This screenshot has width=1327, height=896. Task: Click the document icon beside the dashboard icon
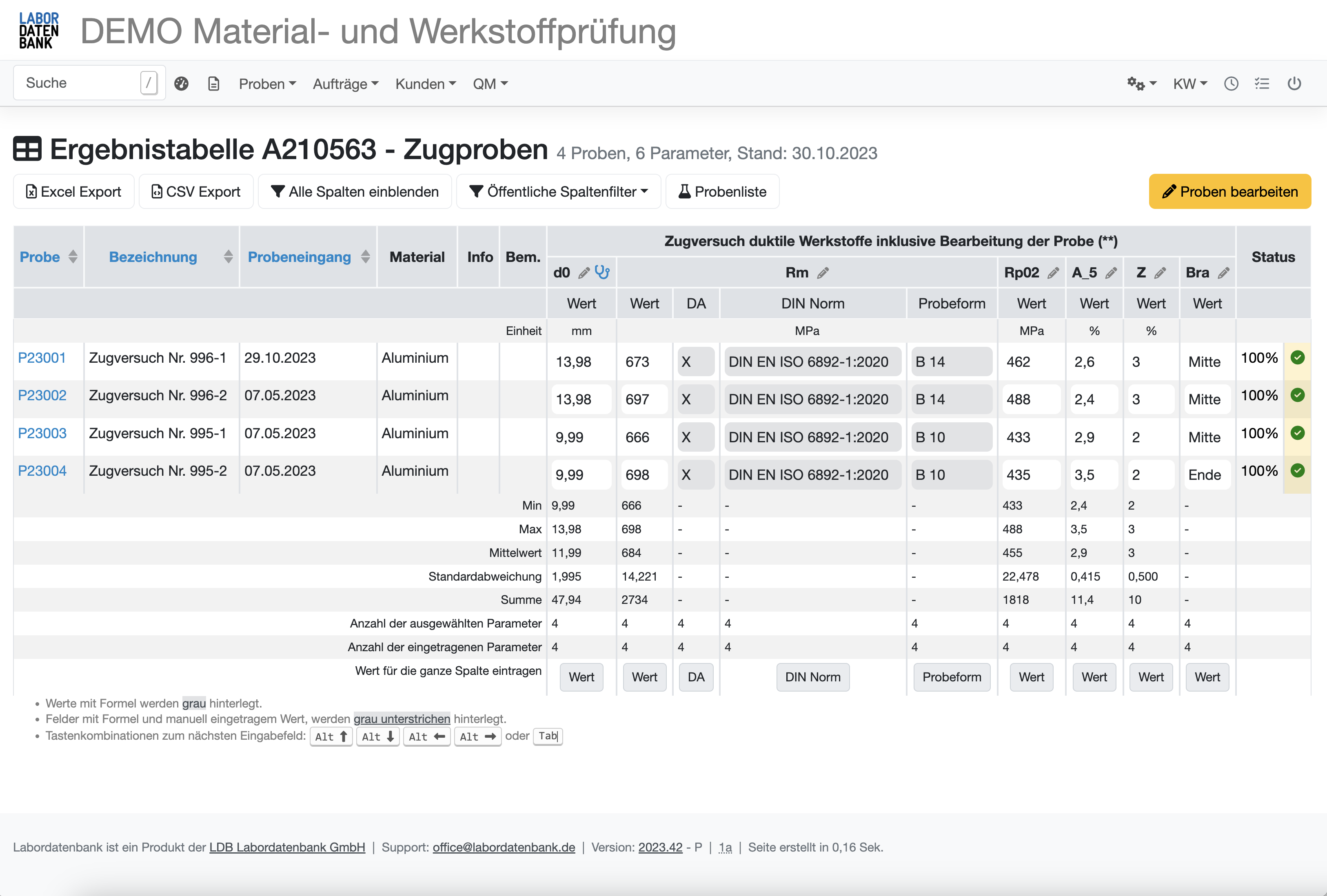coord(213,83)
